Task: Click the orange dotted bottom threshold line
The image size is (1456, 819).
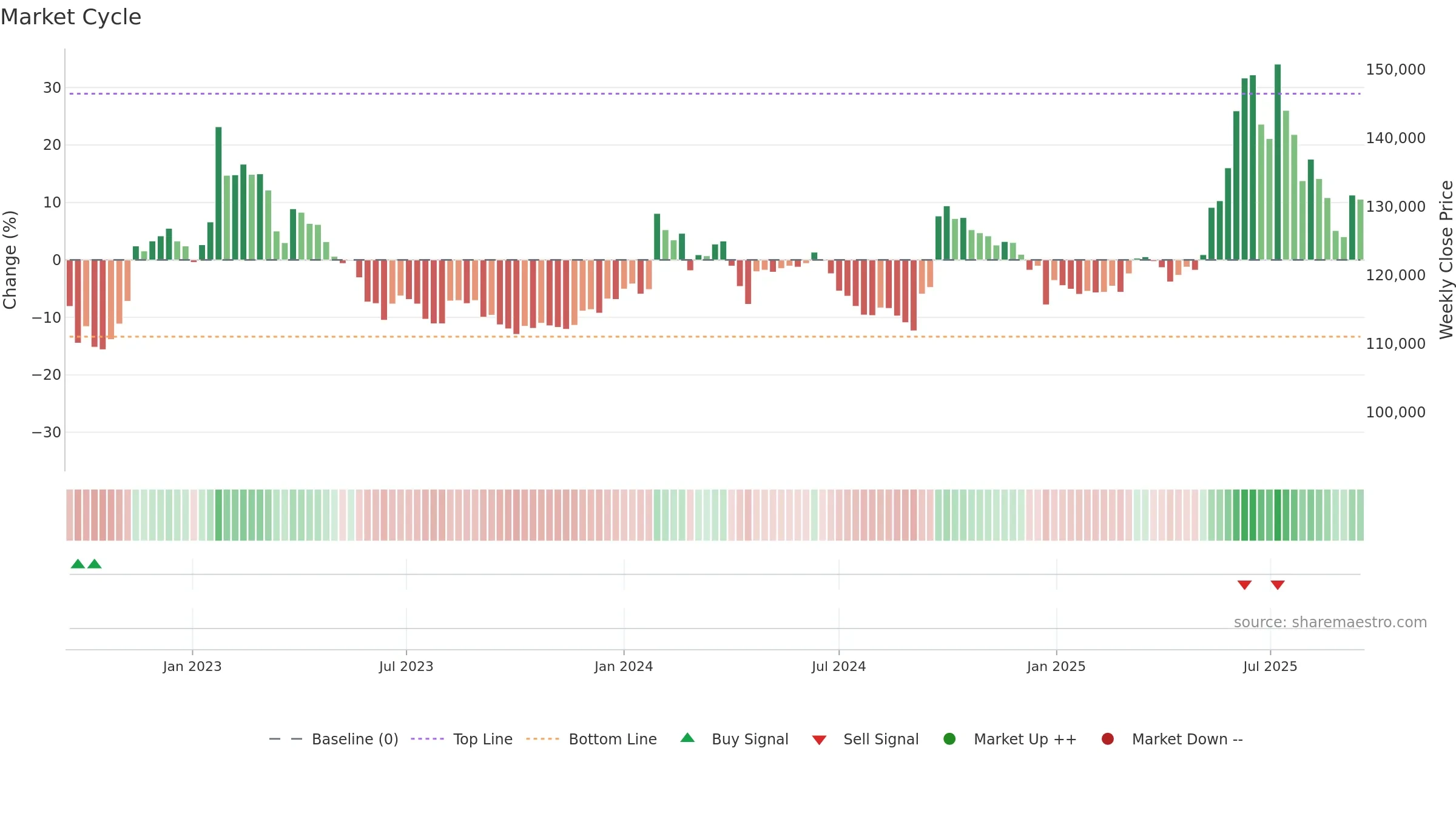Action: tap(715, 337)
